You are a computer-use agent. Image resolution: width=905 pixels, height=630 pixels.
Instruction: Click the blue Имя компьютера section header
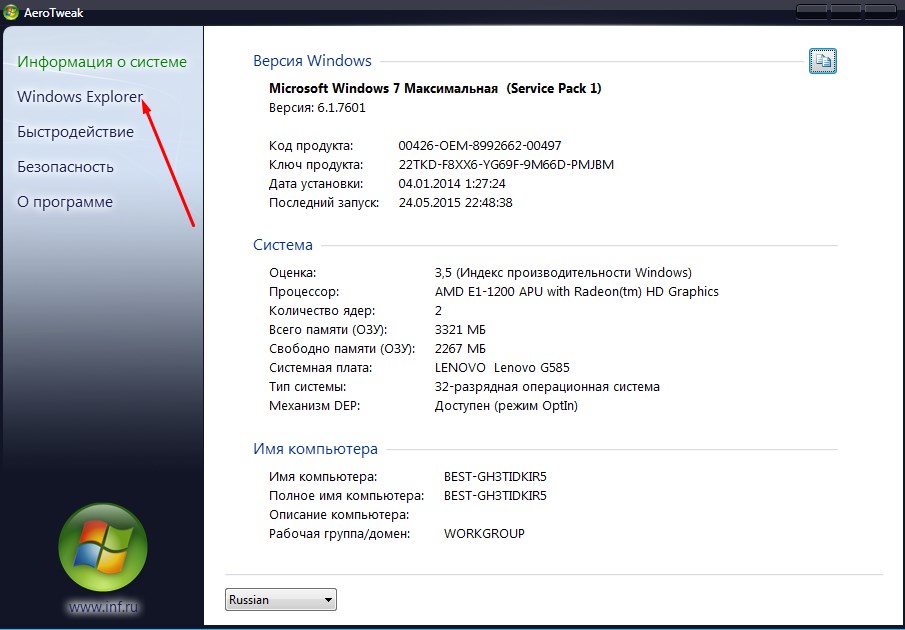[x=315, y=449]
